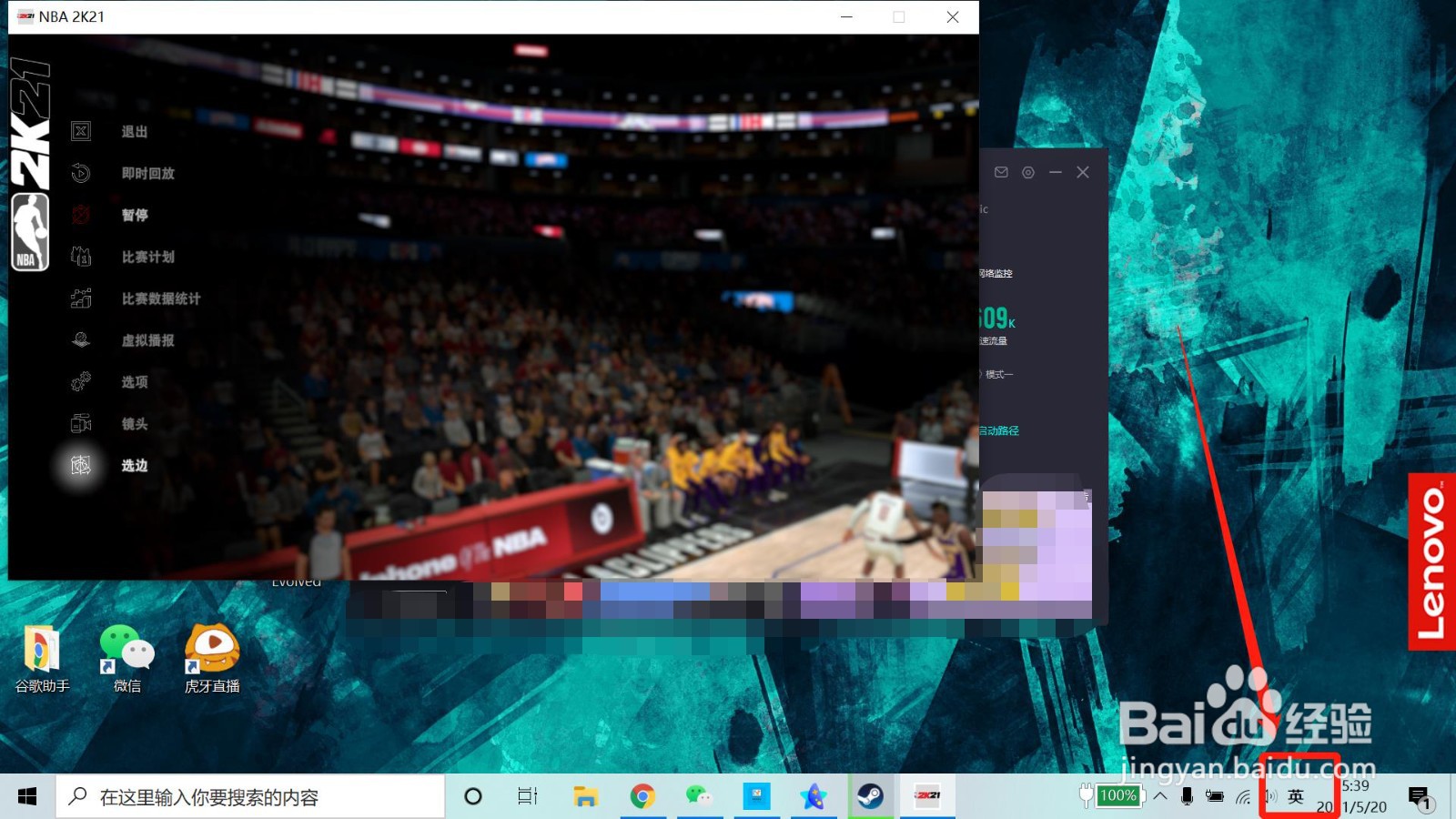Close the dark accelerator window

pyautogui.click(x=1083, y=172)
